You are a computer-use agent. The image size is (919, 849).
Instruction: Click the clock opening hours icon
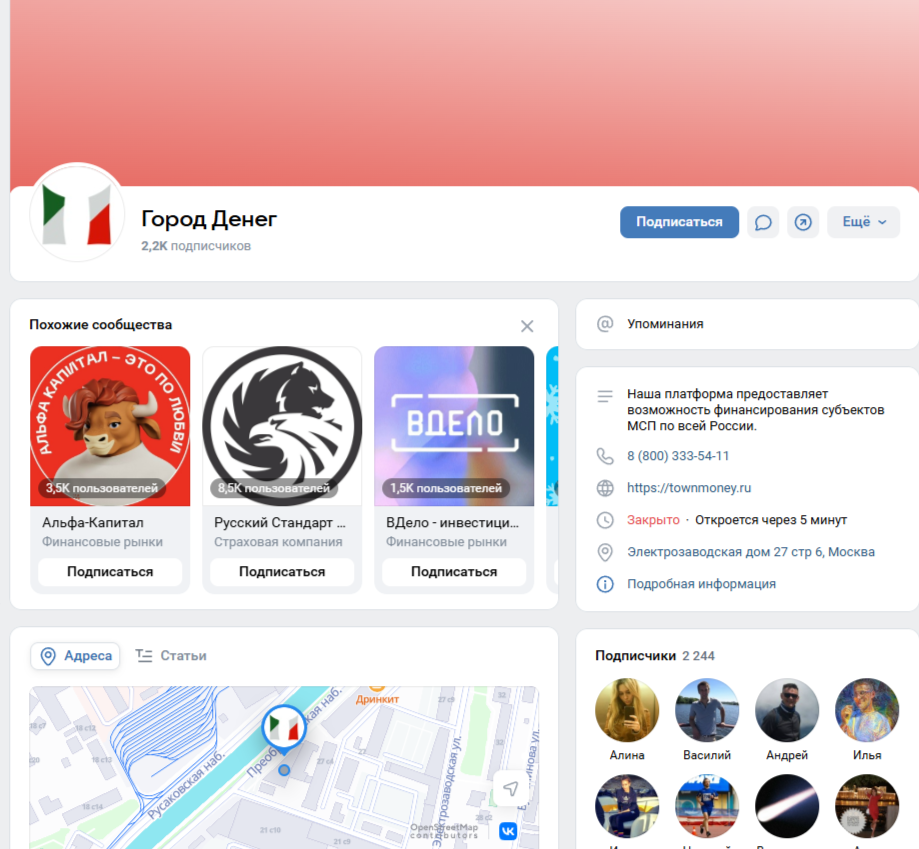coord(605,520)
